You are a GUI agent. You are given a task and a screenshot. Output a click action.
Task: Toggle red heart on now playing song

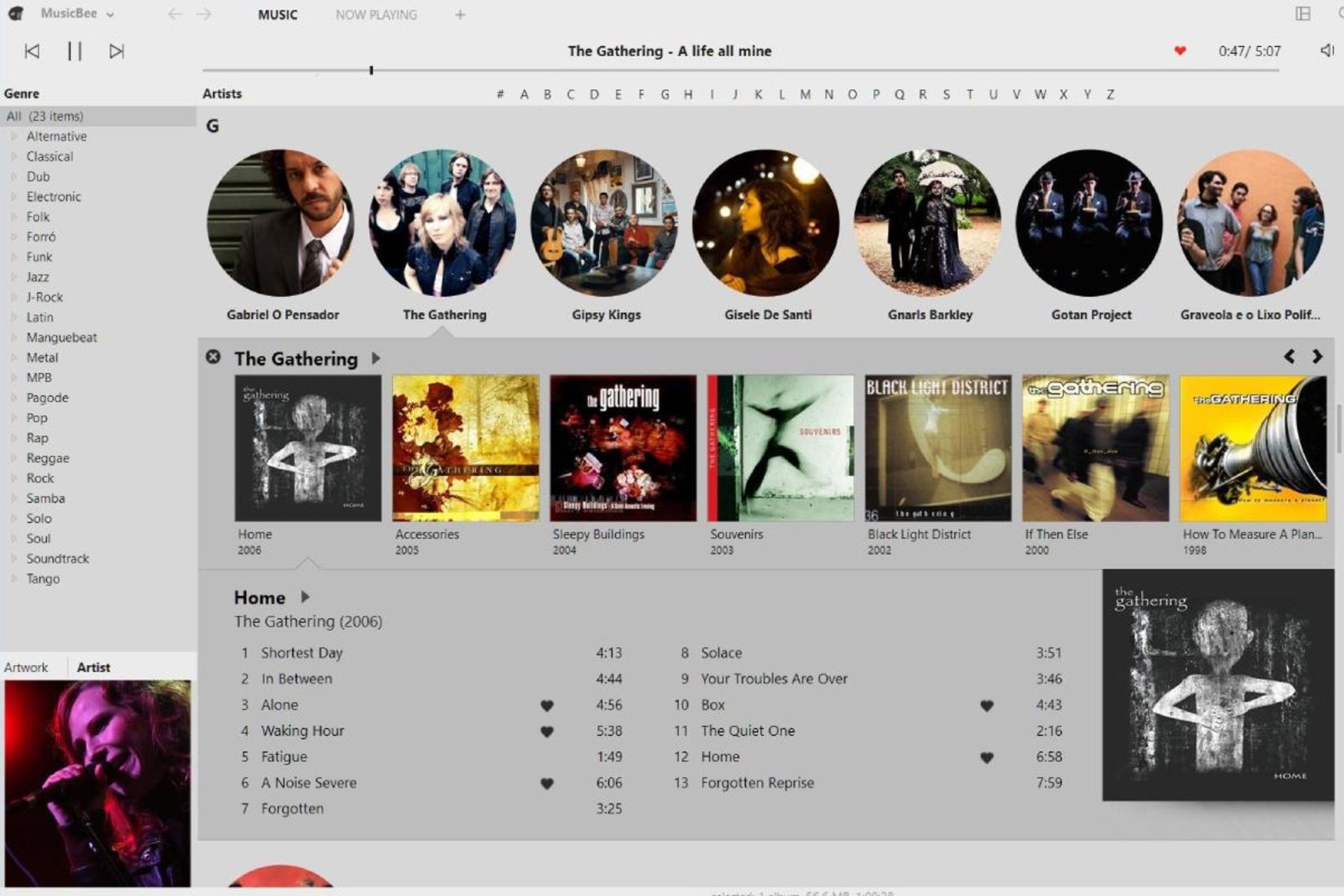pyautogui.click(x=1179, y=50)
